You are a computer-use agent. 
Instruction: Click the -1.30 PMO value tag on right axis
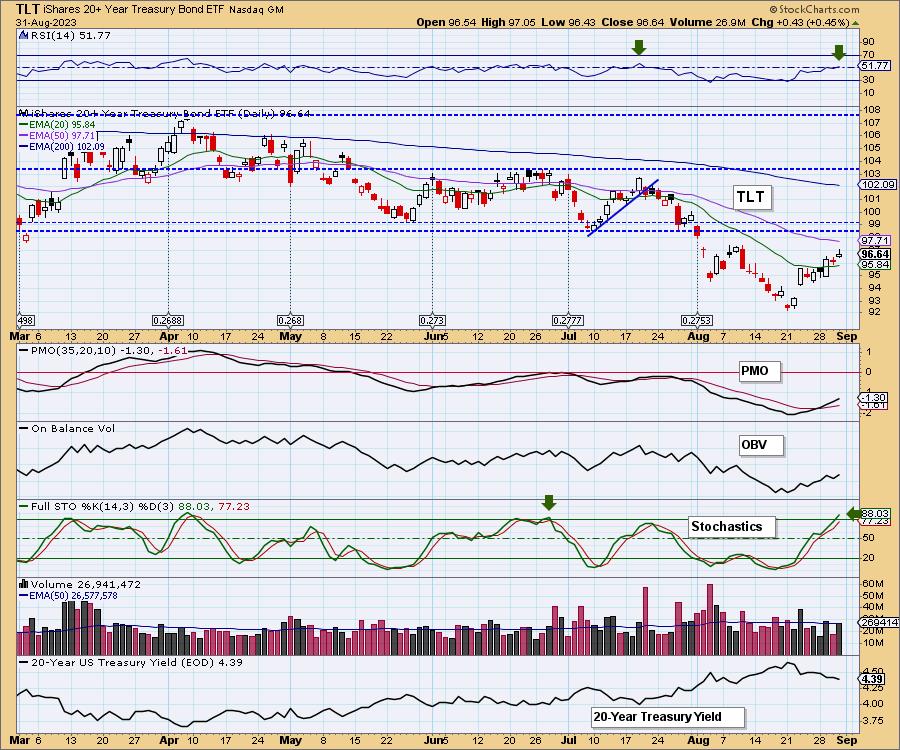[873, 397]
